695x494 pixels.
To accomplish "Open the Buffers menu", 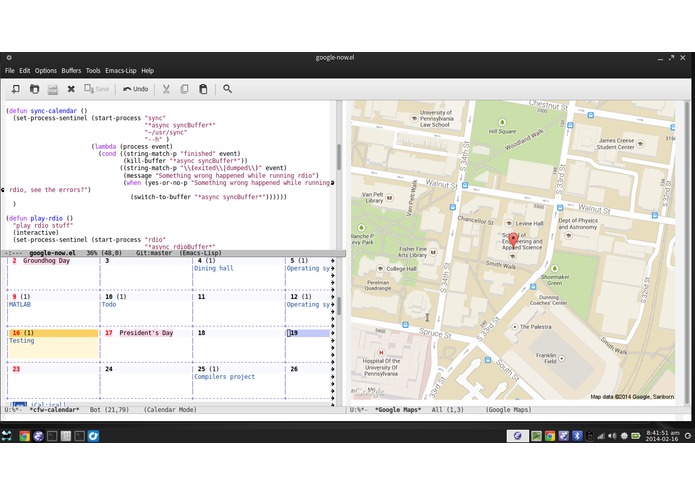I will coord(71,70).
